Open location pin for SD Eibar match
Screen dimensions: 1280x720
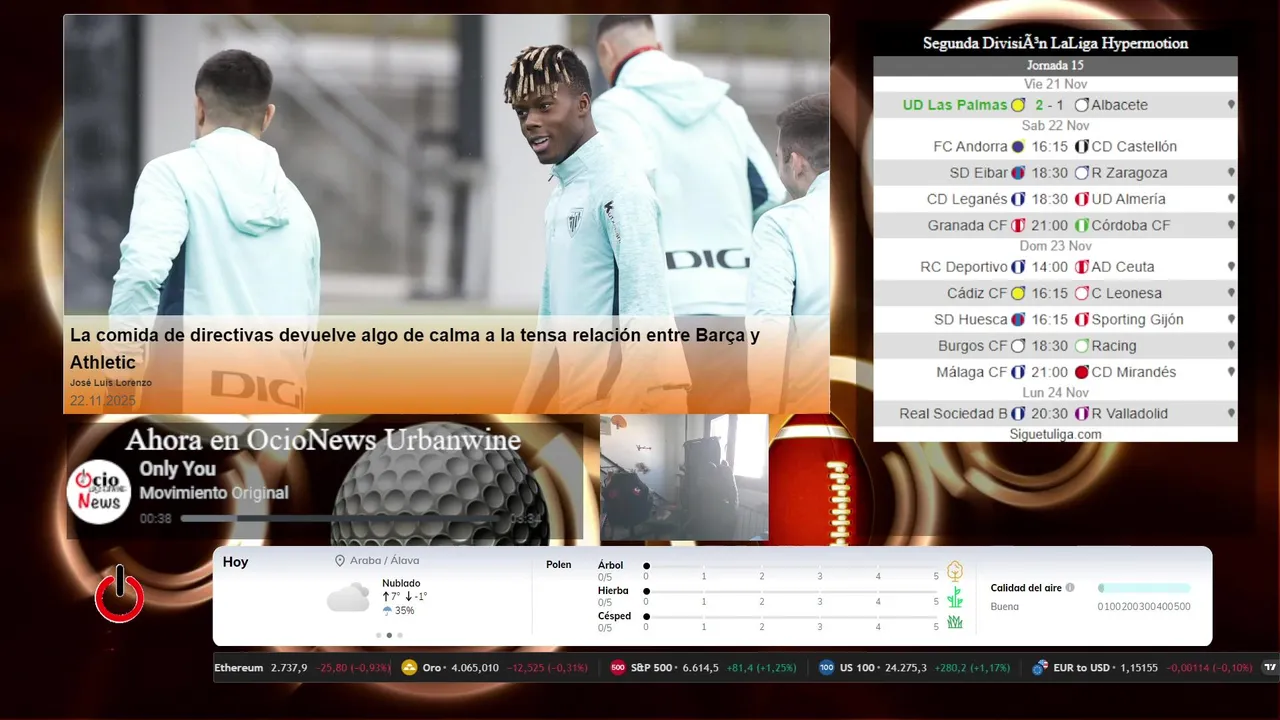[1231, 173]
